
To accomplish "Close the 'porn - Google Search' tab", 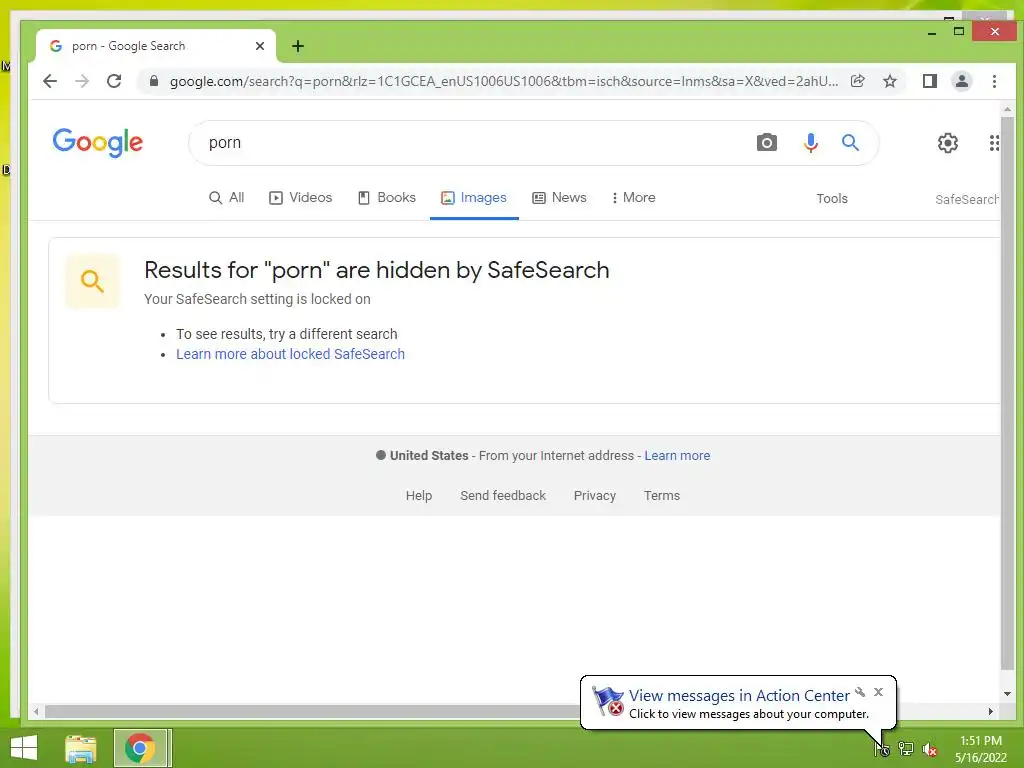I will (260, 46).
